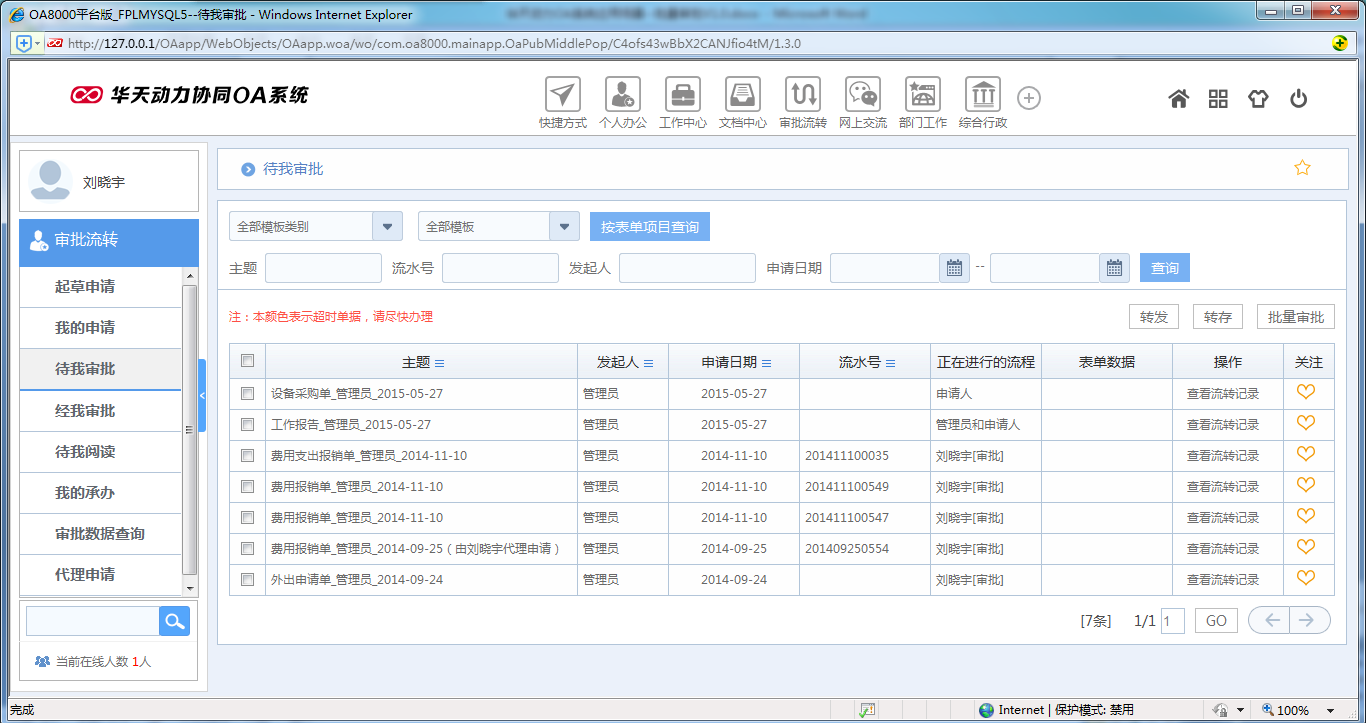Screen dimensions: 1366x723
Task: Click the sidebar search magnifier icon
Action: (174, 621)
